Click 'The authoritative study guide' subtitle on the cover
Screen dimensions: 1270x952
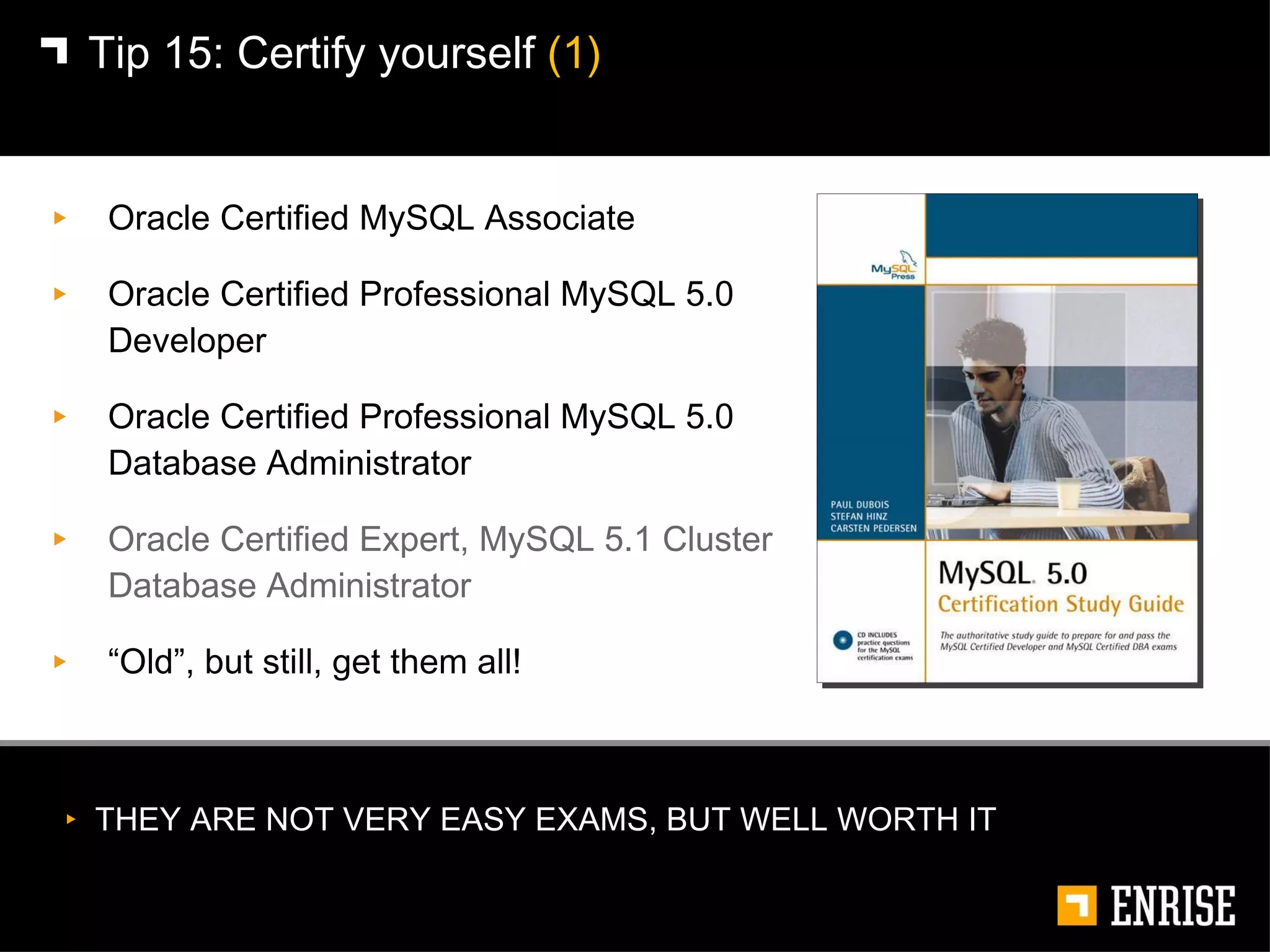pyautogui.click(x=1058, y=641)
